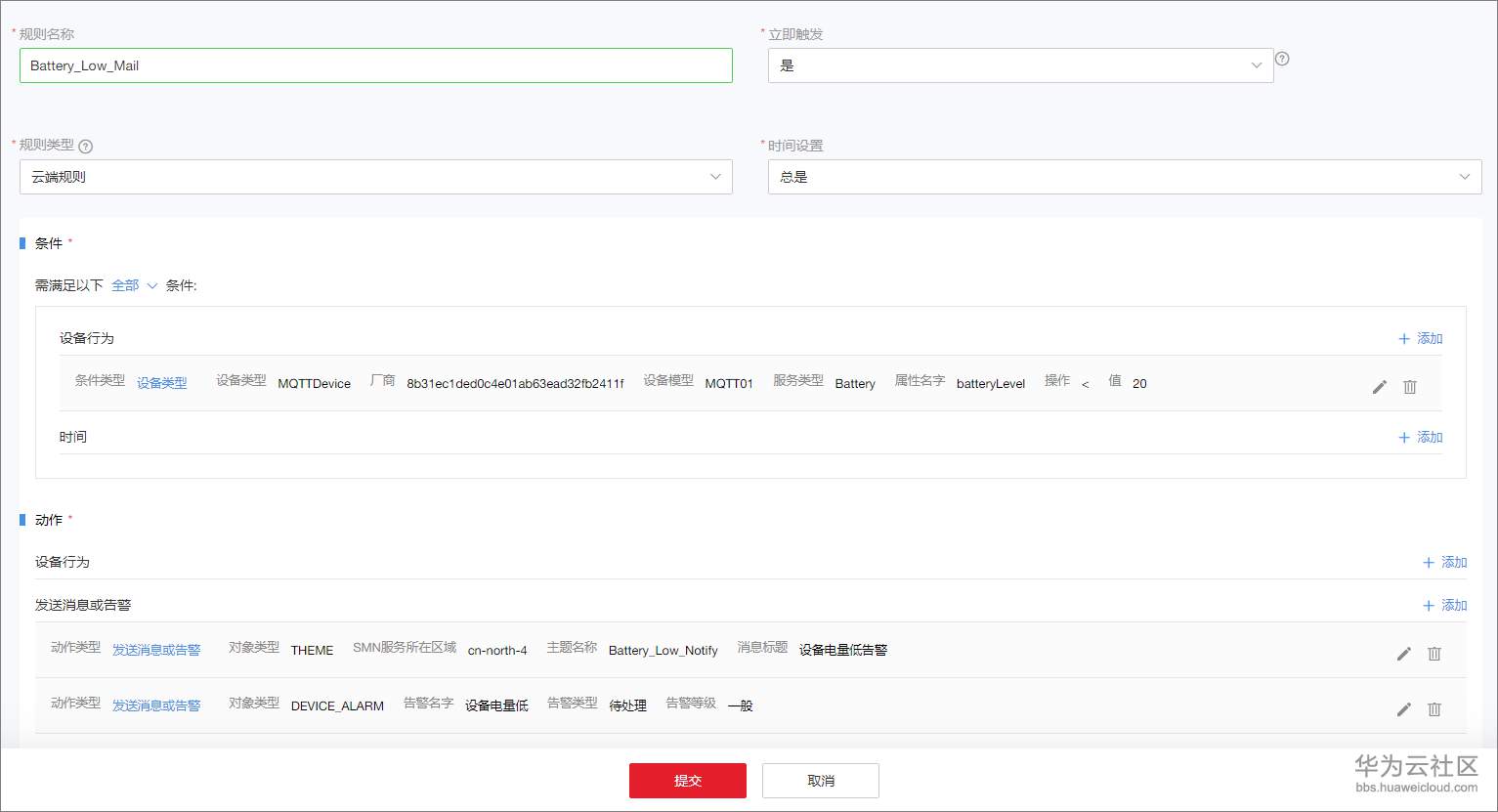This screenshot has width=1498, height=812.
Task: Click 发送消息或告警 link in DEVICE_ALARM row
Action: (156, 705)
